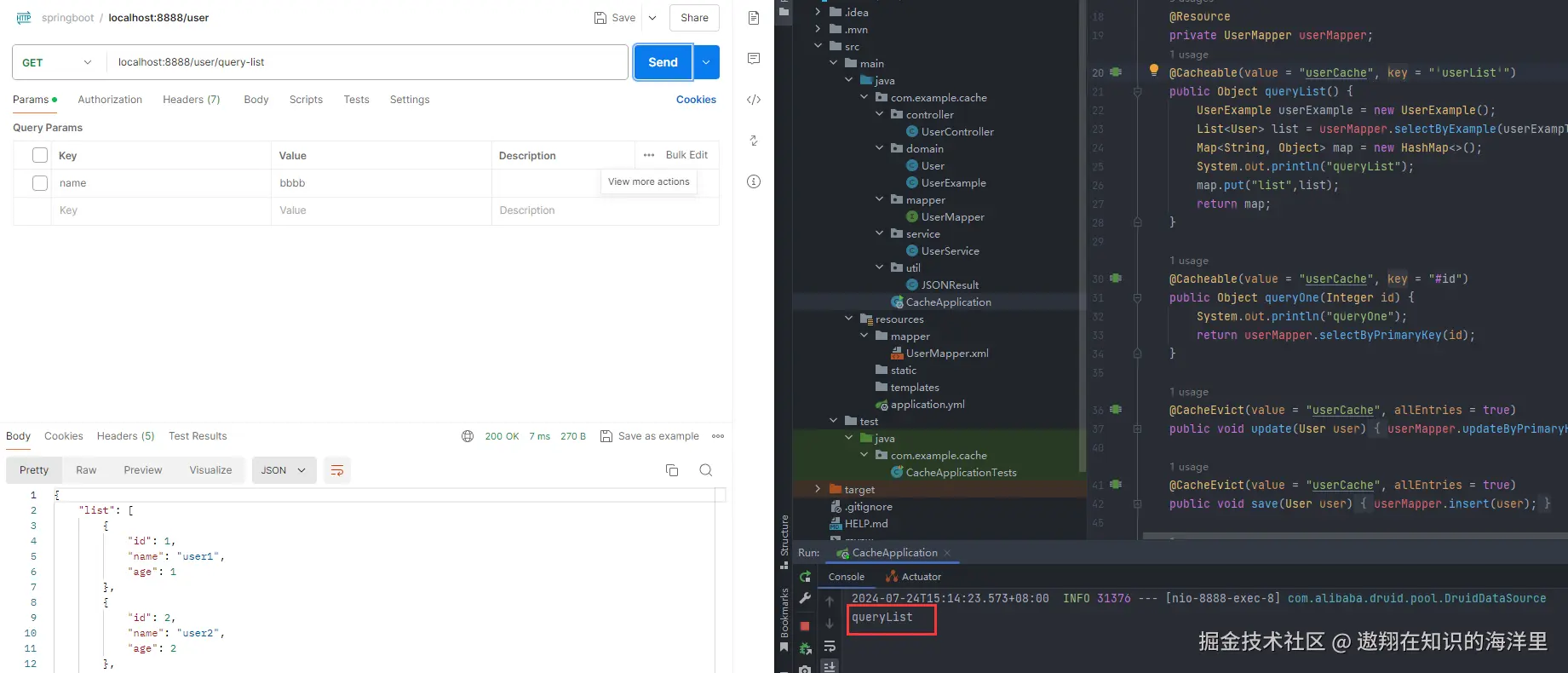Click Bulk Edit in params table
Image resolution: width=1568 pixels, height=673 pixels.
tap(686, 155)
